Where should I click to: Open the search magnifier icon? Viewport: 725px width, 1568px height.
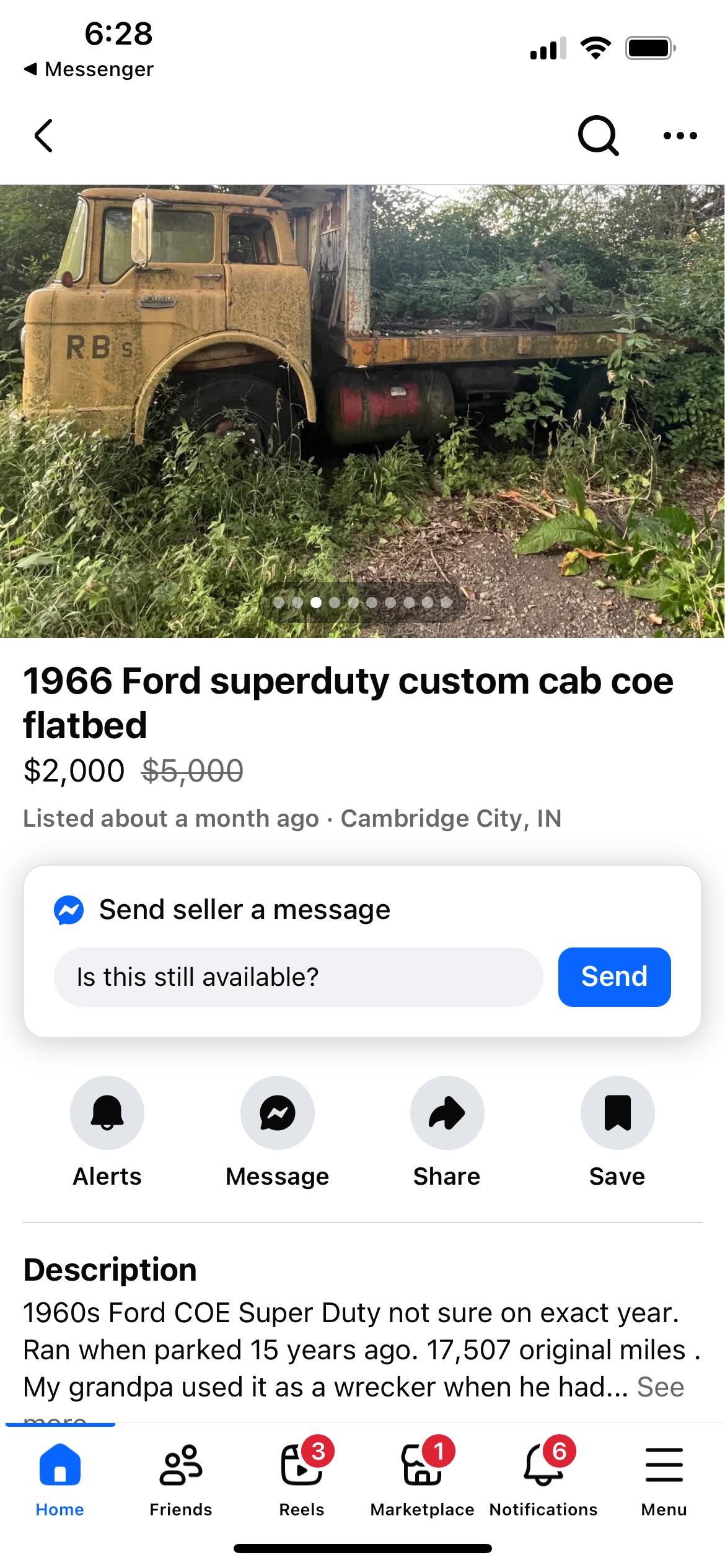coord(597,136)
